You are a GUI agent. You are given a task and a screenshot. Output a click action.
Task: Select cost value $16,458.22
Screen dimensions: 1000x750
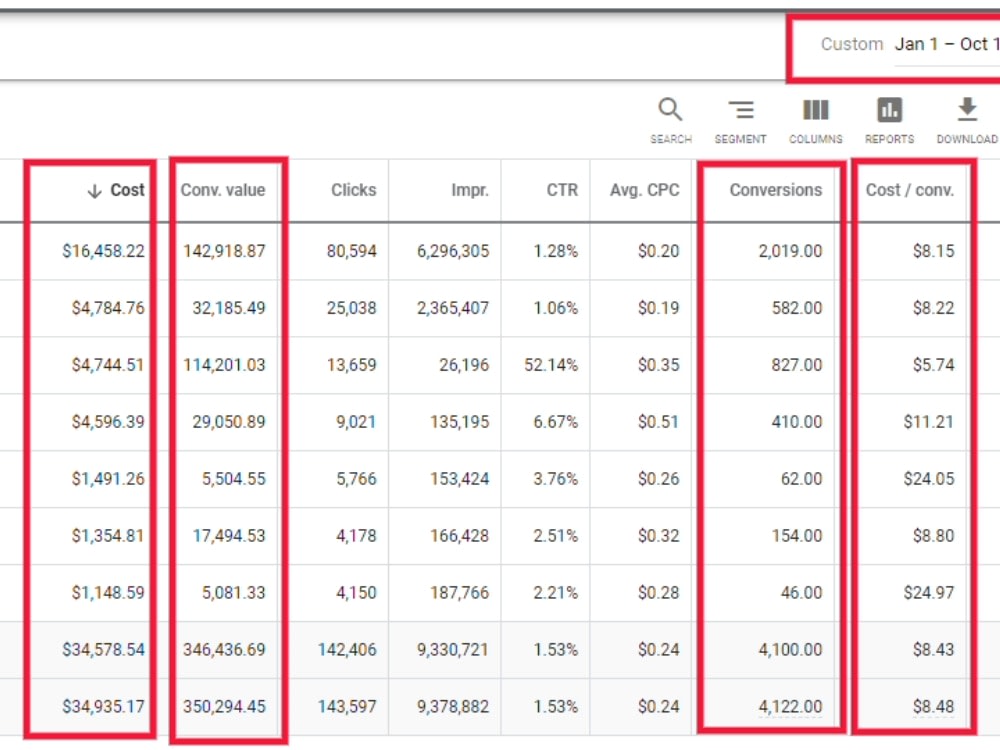103,251
